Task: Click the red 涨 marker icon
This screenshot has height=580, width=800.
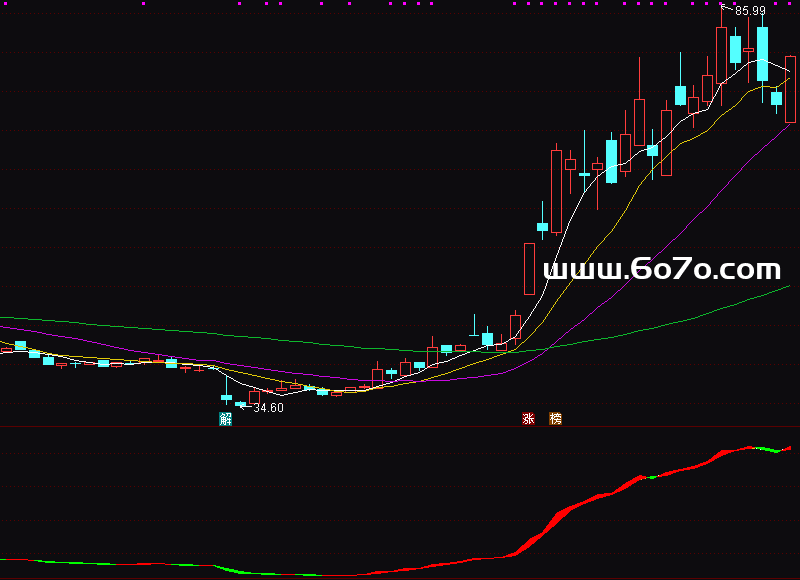Action: (x=528, y=419)
